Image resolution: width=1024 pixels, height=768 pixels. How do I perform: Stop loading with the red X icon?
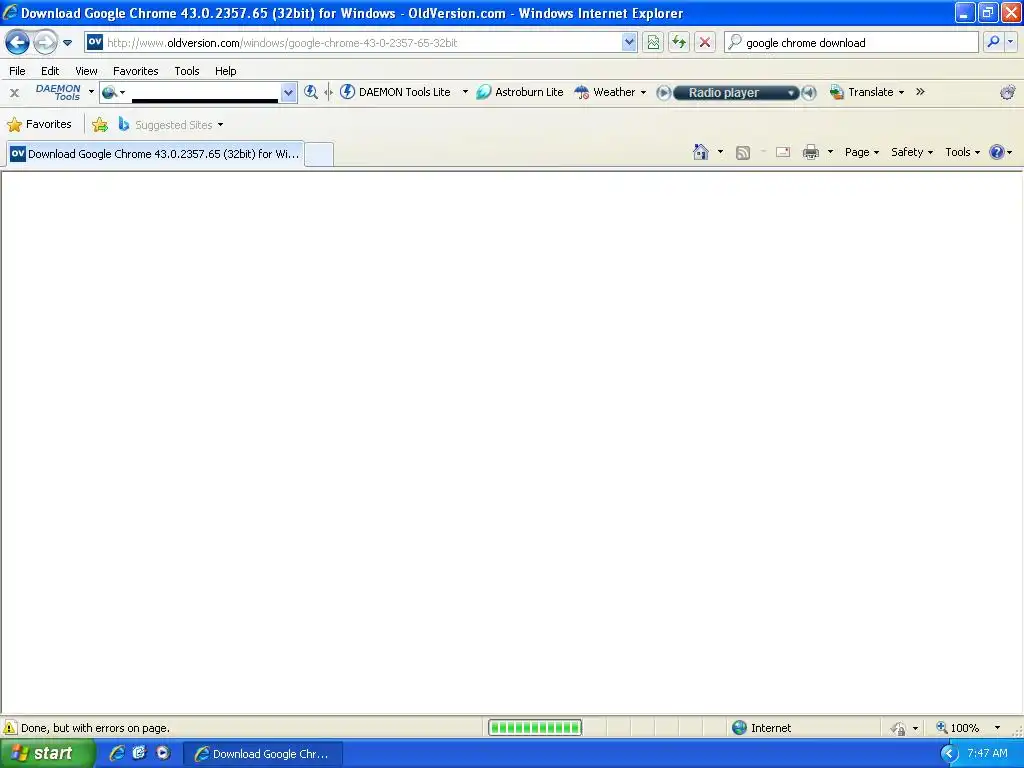coord(705,42)
